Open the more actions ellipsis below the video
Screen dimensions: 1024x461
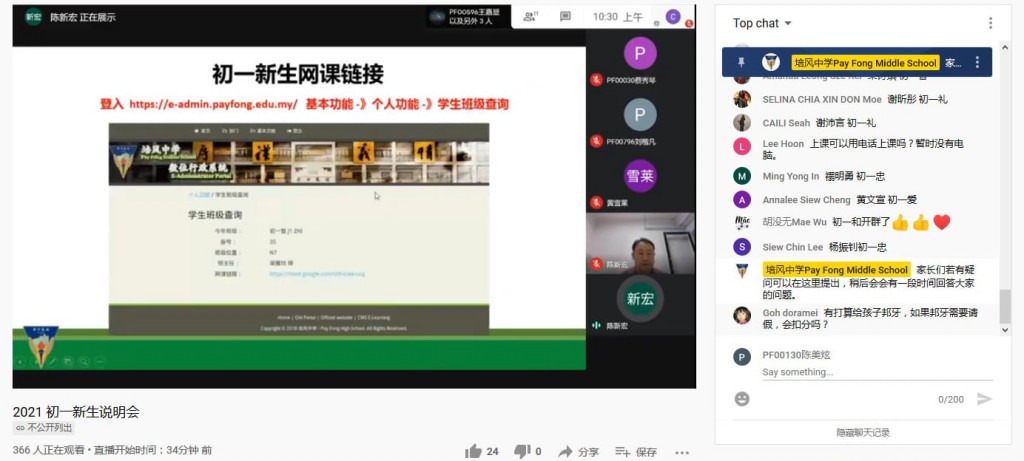point(682,452)
